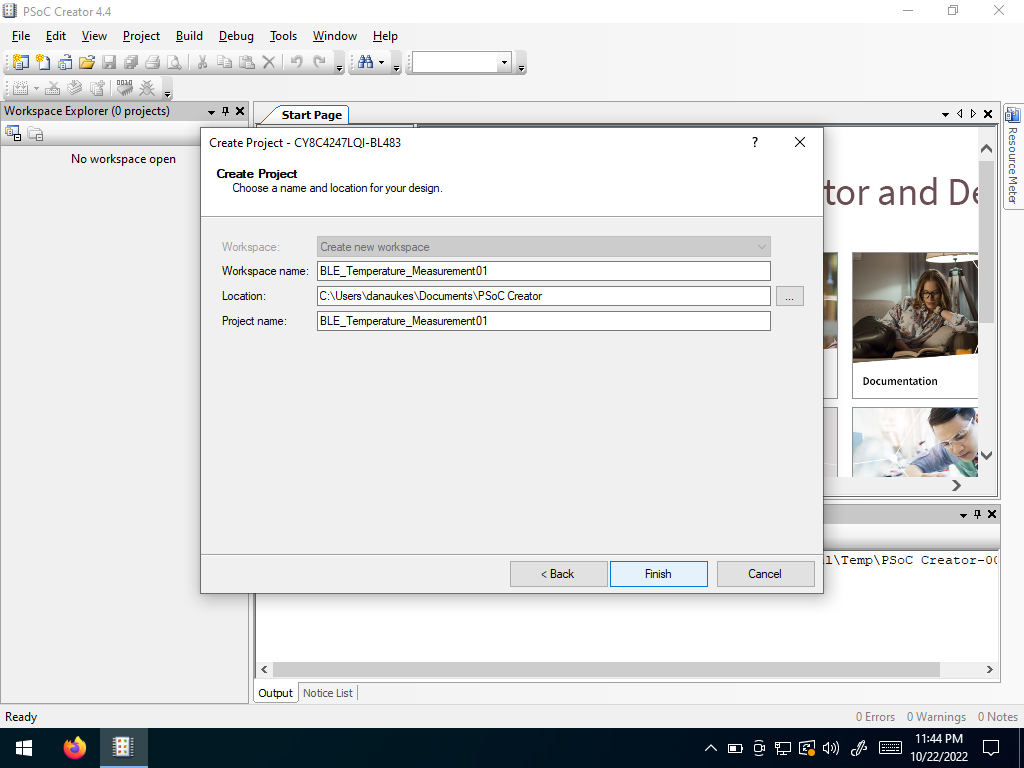Click the Undo arrow icon

coord(296,62)
